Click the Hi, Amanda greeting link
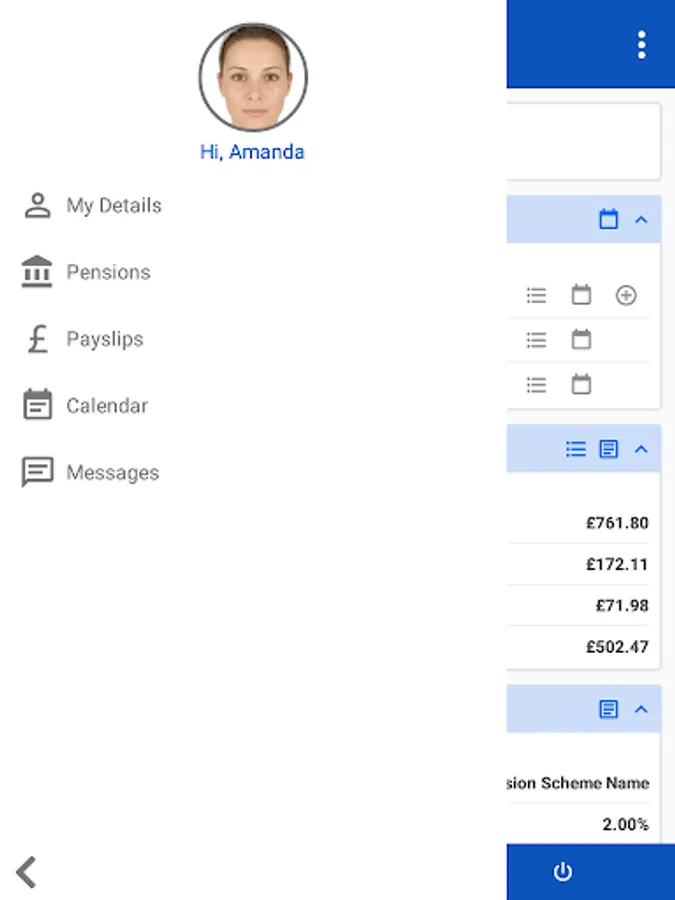The height and width of the screenshot is (900, 675). tap(252, 152)
